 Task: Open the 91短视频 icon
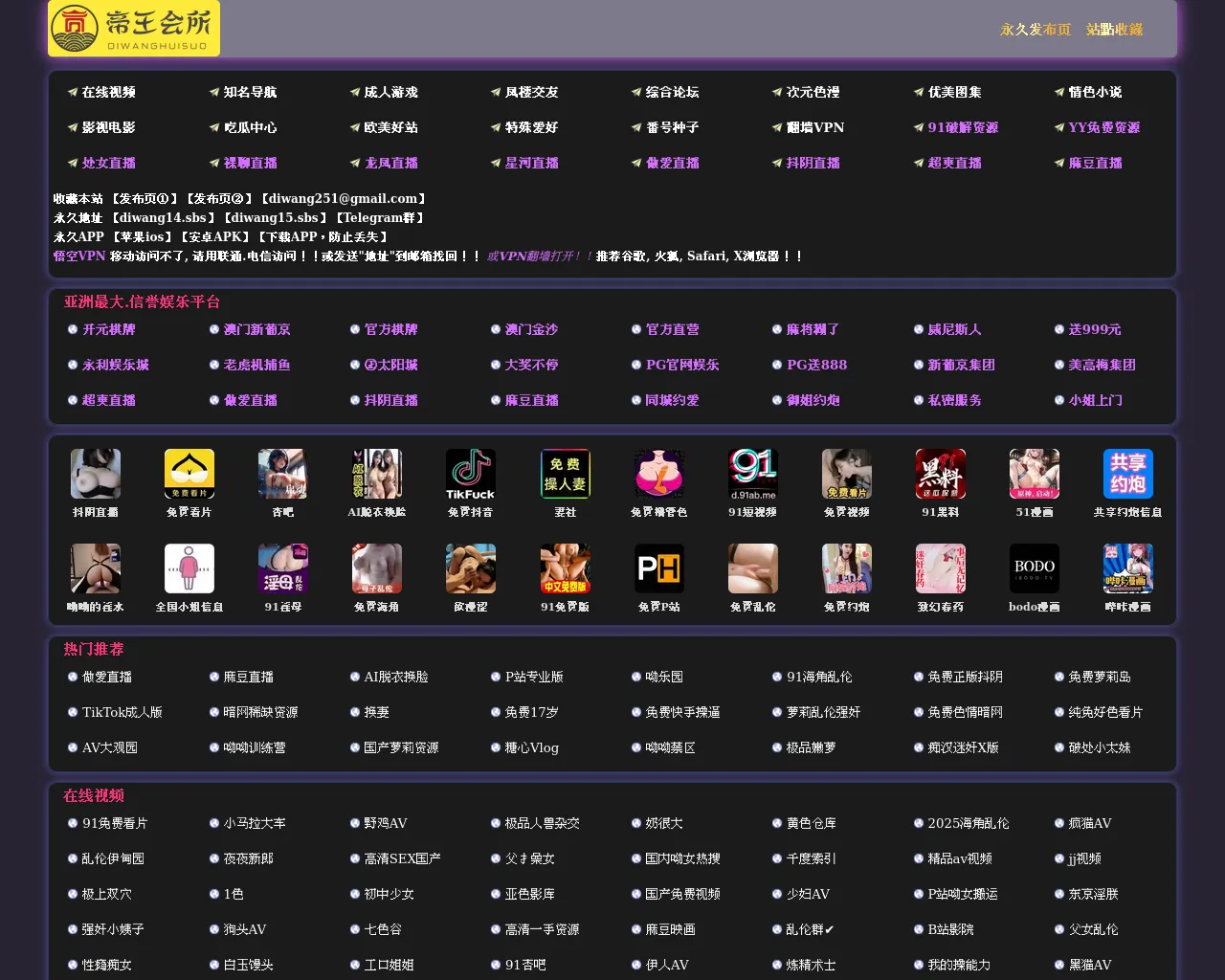click(x=752, y=475)
